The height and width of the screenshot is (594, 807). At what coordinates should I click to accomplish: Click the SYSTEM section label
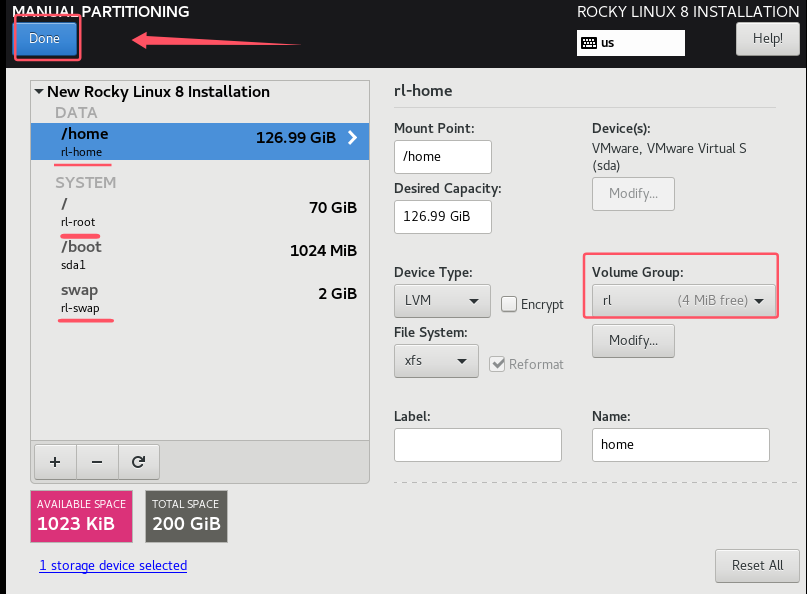[86, 183]
